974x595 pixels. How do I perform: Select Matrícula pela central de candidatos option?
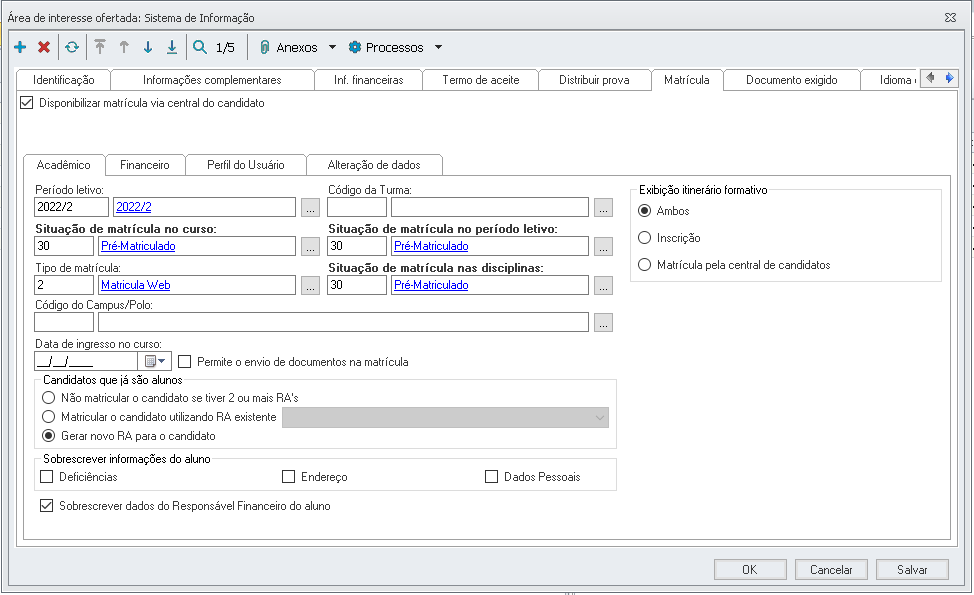point(645,265)
